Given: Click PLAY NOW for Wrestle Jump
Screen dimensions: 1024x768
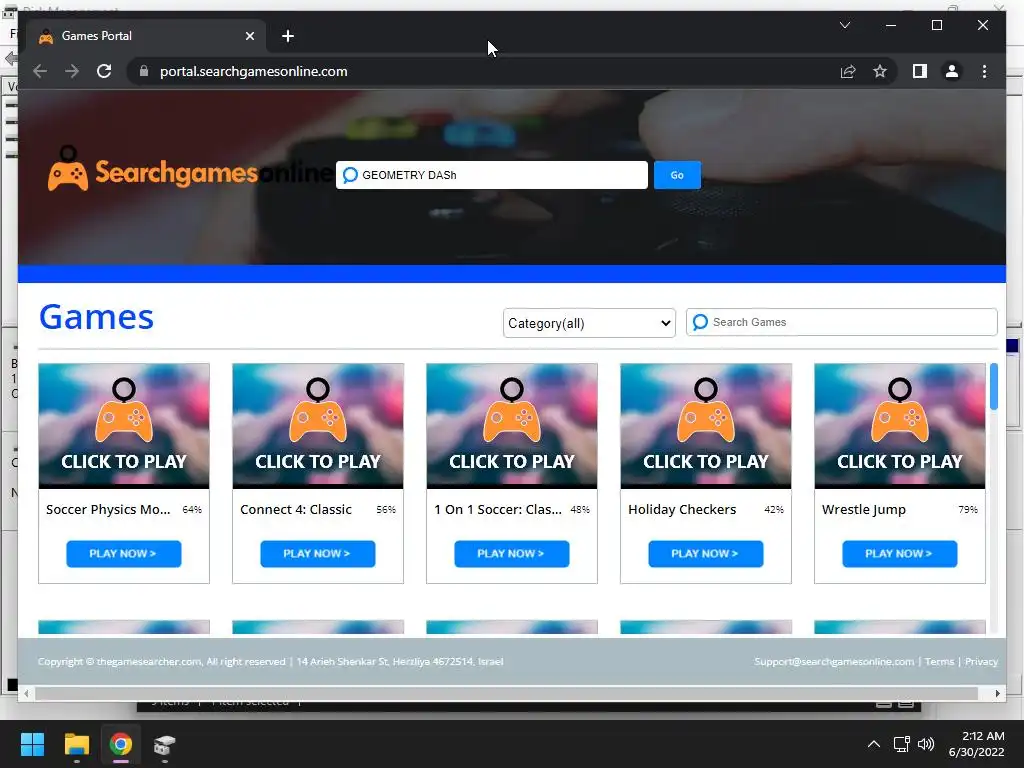Looking at the screenshot, I should 899,554.
